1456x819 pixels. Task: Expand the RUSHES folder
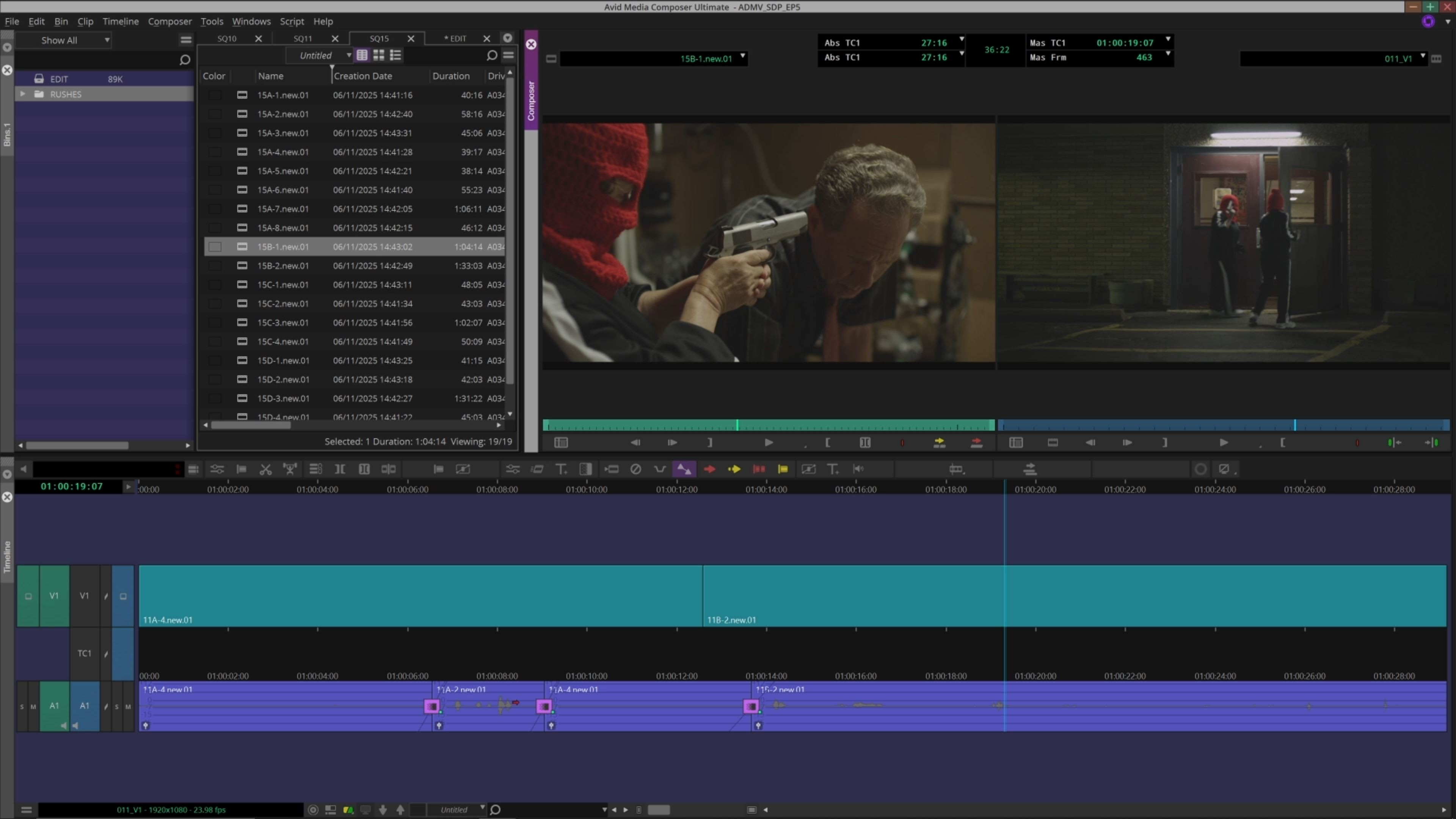coord(23,94)
